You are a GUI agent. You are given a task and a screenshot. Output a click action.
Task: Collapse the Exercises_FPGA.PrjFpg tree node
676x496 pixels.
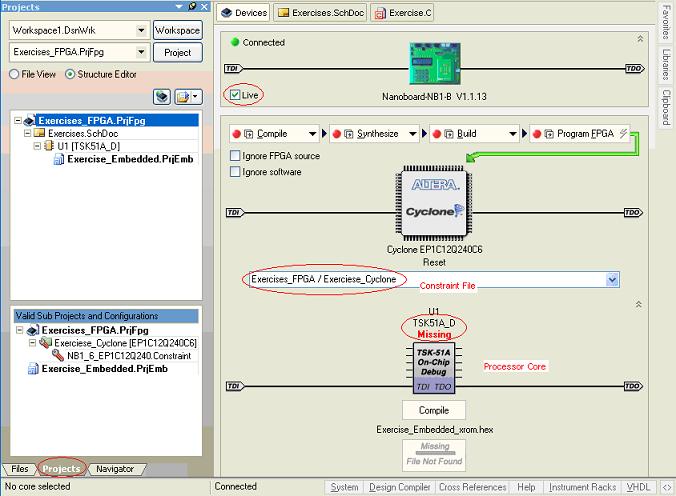point(18,120)
